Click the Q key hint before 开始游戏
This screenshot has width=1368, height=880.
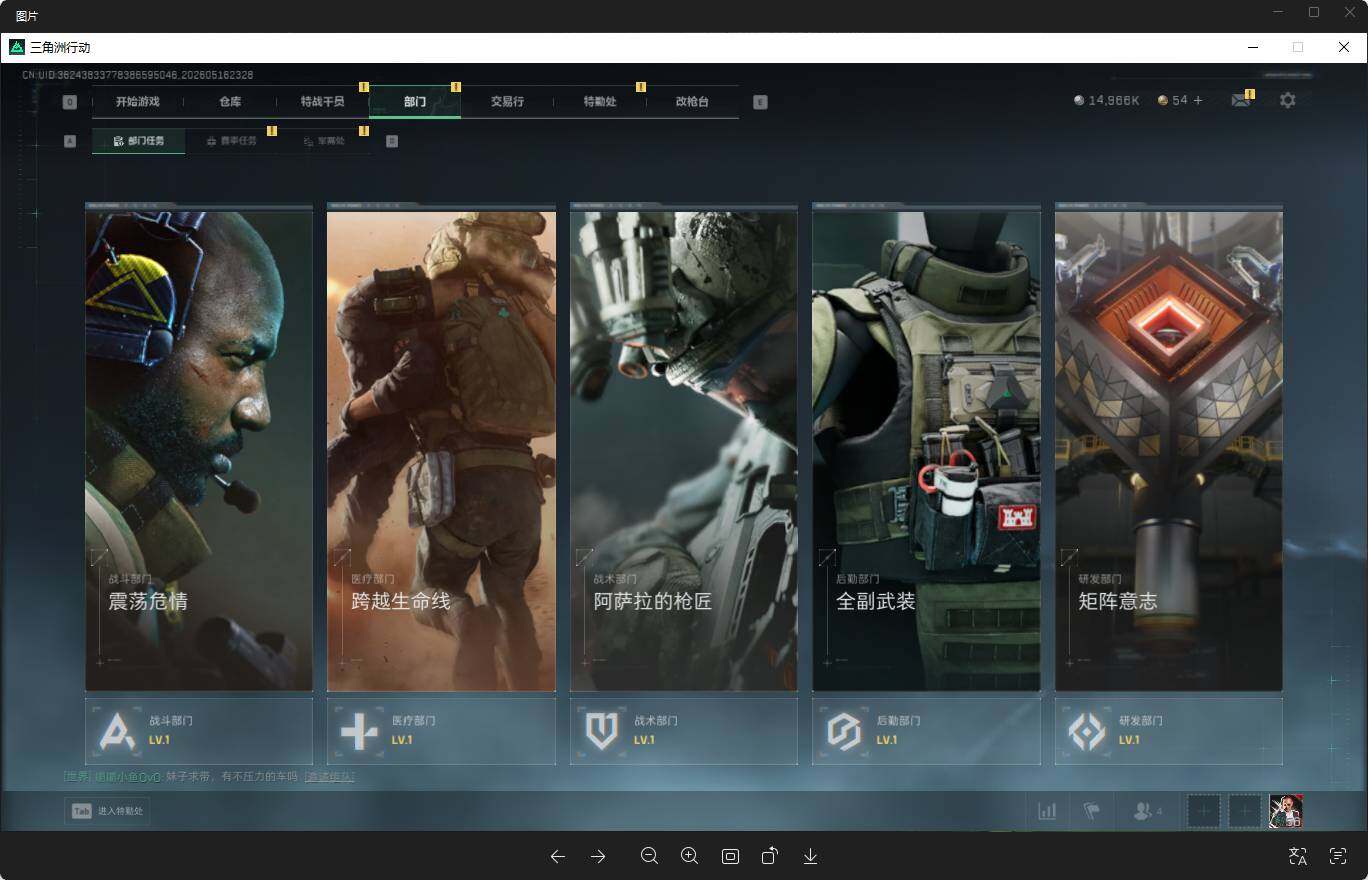(70, 102)
